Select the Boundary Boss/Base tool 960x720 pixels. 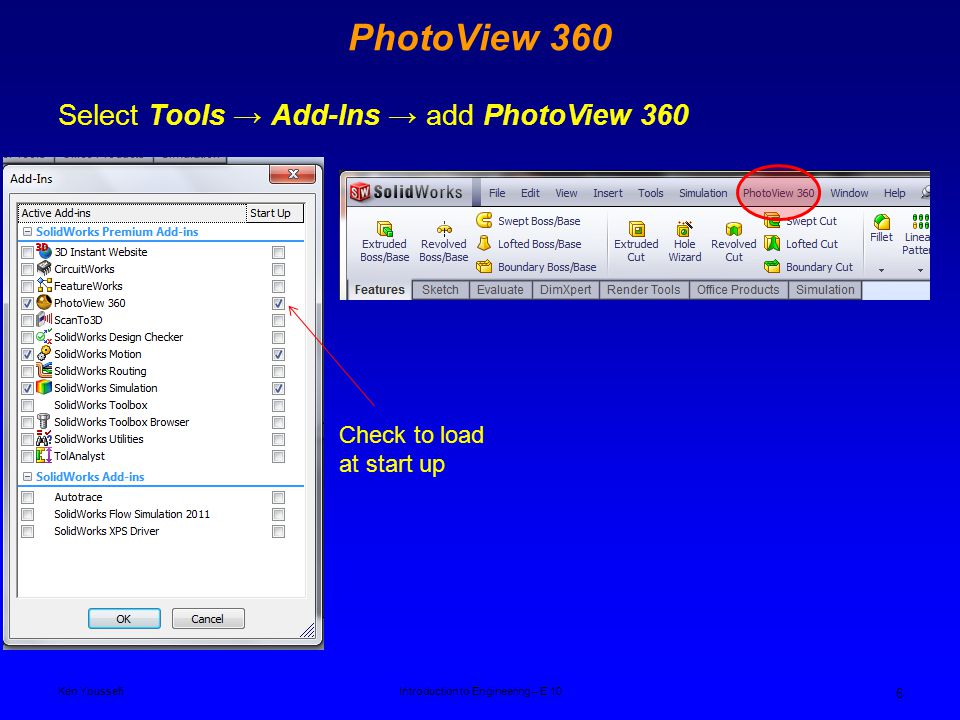coord(536,266)
